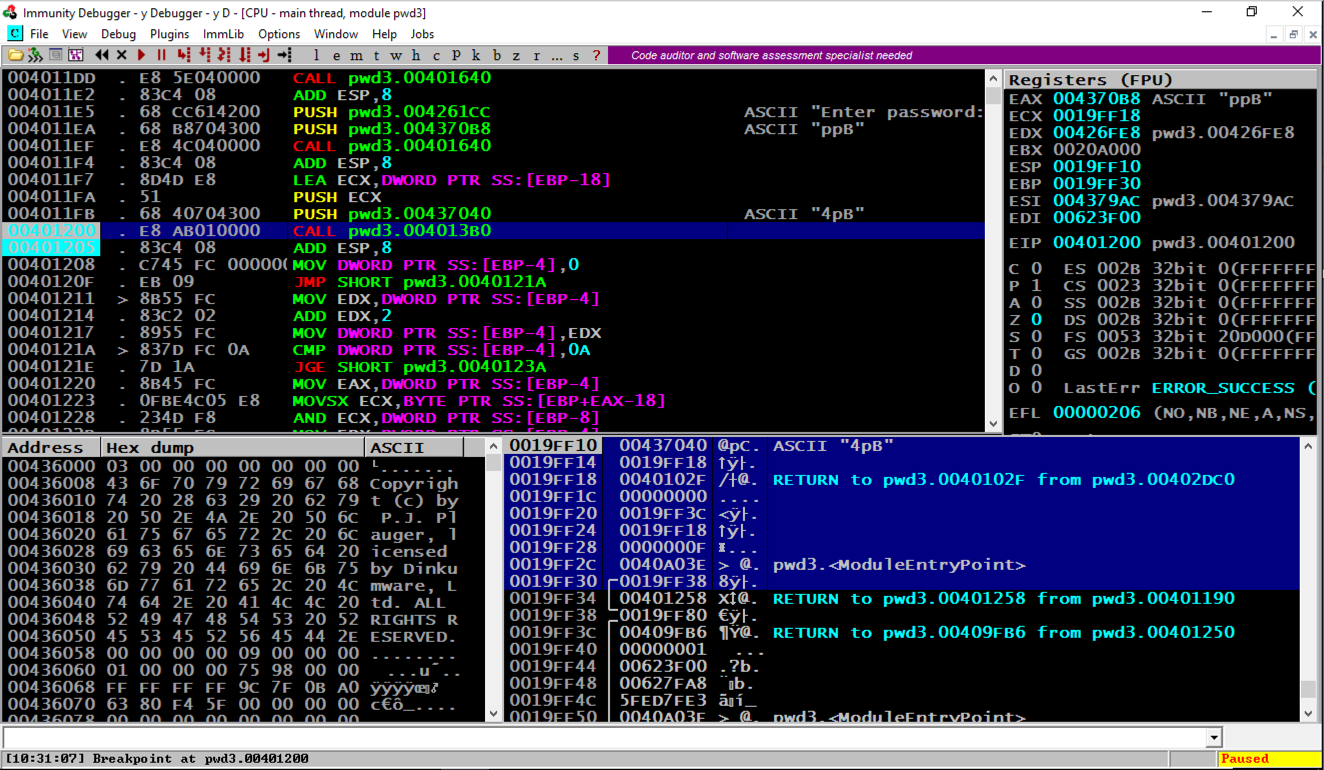Viewport: 1324px width, 770px height.
Task: Click stack pane scroll down arrow
Action: click(x=1309, y=713)
